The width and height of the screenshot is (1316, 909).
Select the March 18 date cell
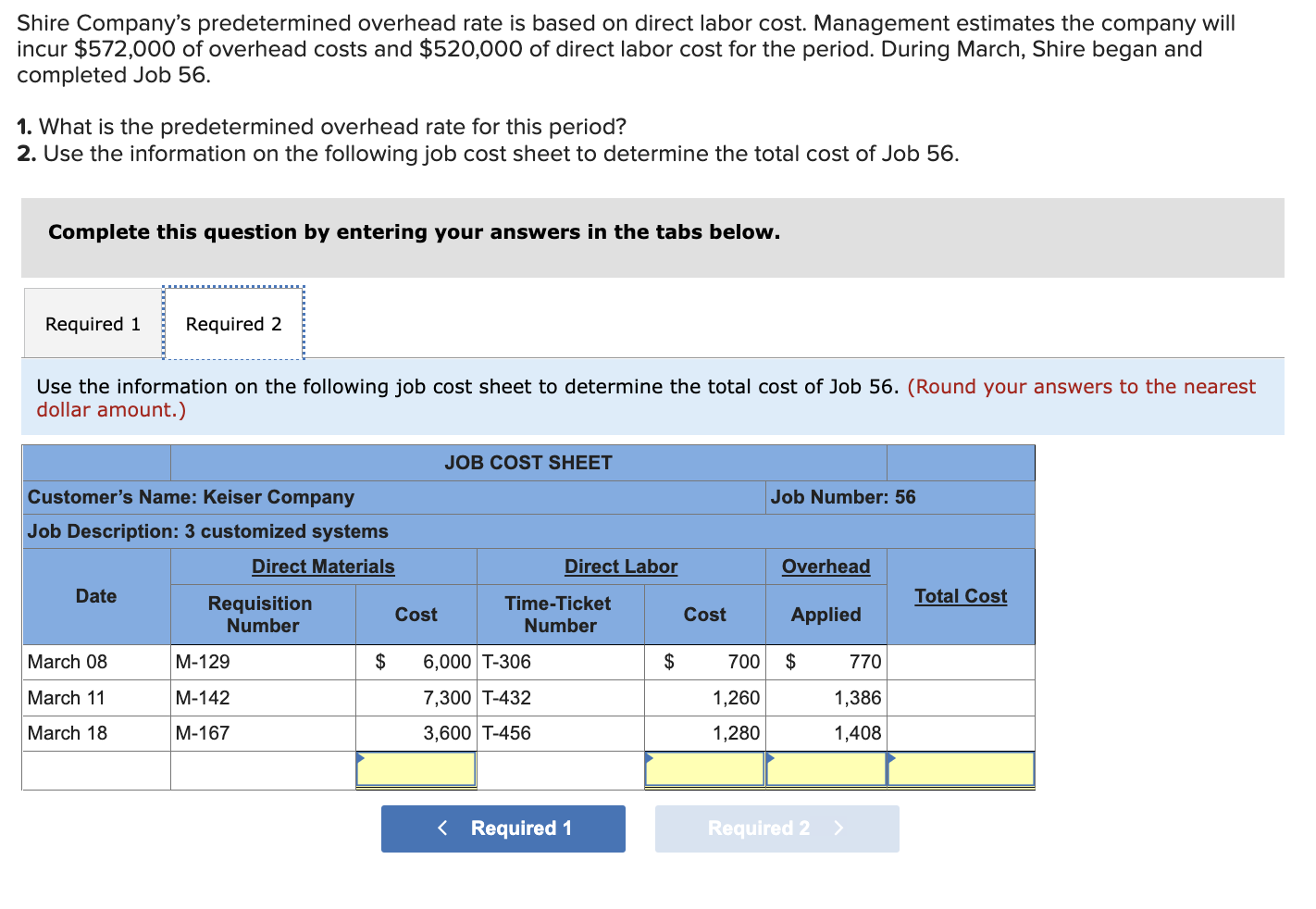point(96,733)
